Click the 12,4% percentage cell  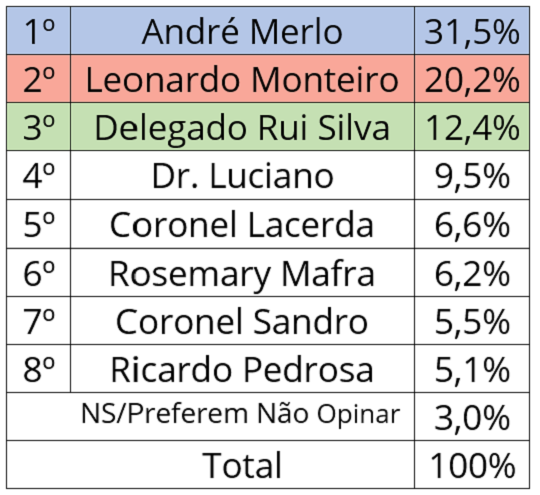point(472,127)
